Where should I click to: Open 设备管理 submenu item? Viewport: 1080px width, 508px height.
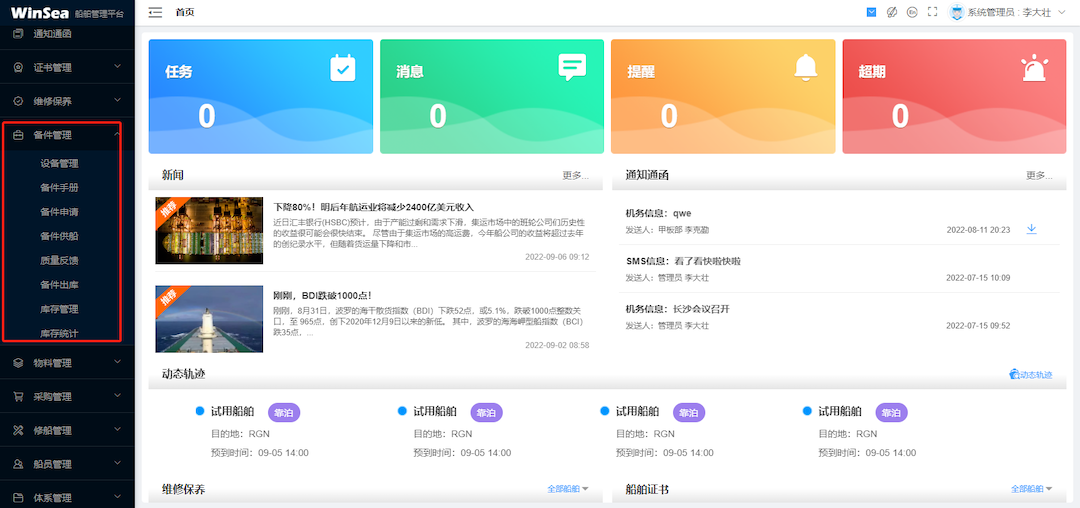pos(59,164)
